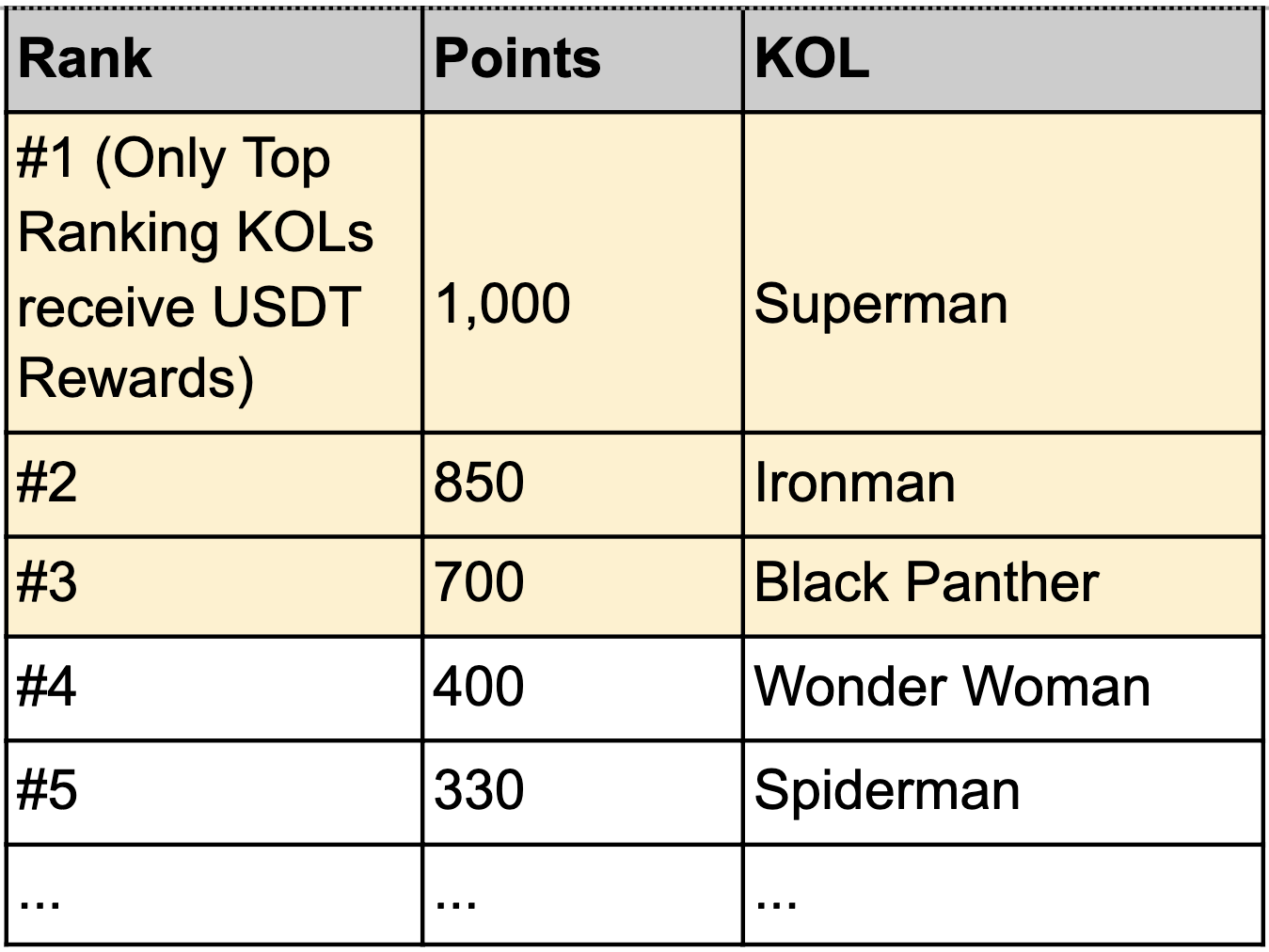The width and height of the screenshot is (1269, 952).
Task: Select the Spiderman cell
Action: coord(1003,792)
